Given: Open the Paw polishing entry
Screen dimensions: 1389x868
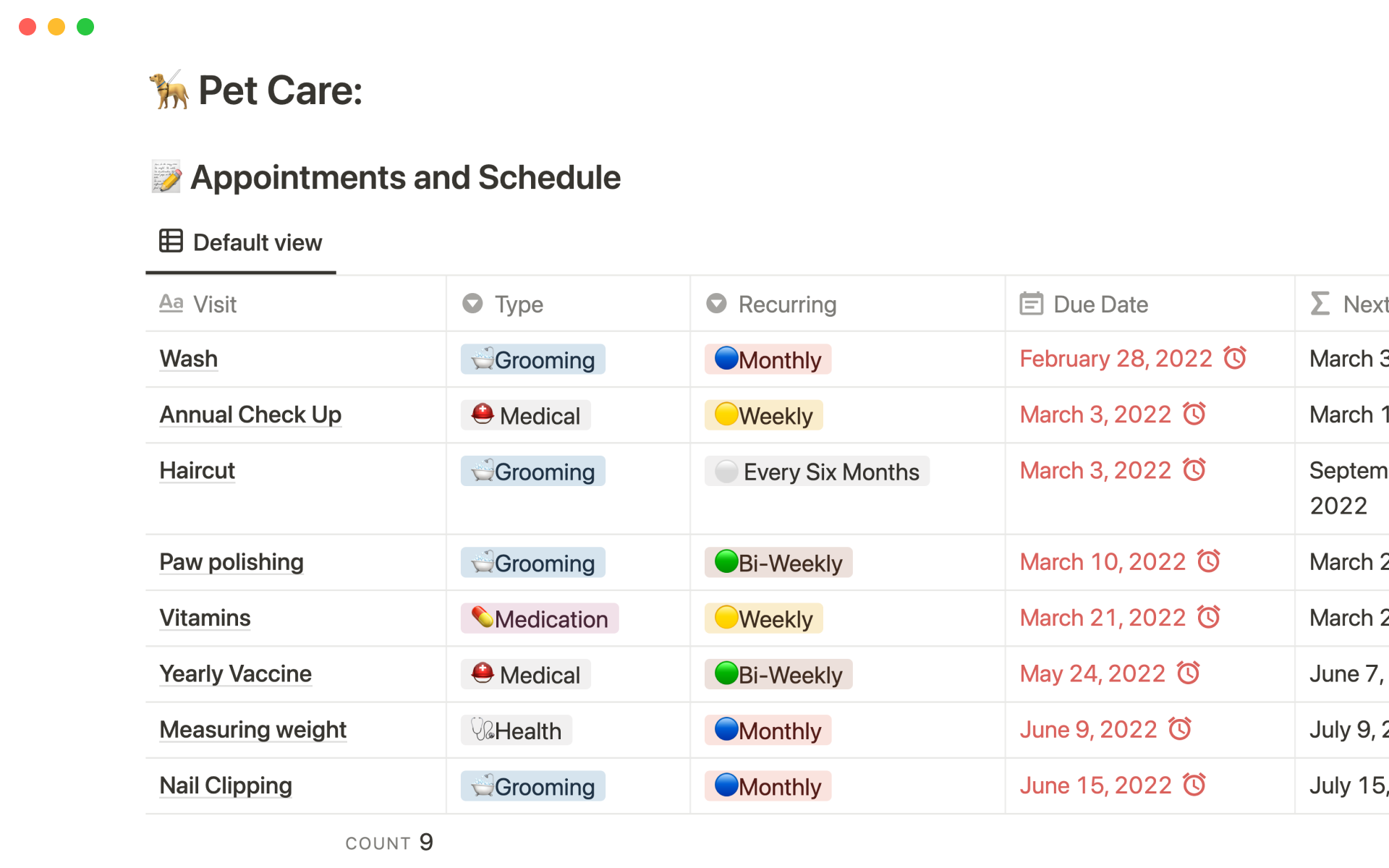Looking at the screenshot, I should pyautogui.click(x=231, y=562).
